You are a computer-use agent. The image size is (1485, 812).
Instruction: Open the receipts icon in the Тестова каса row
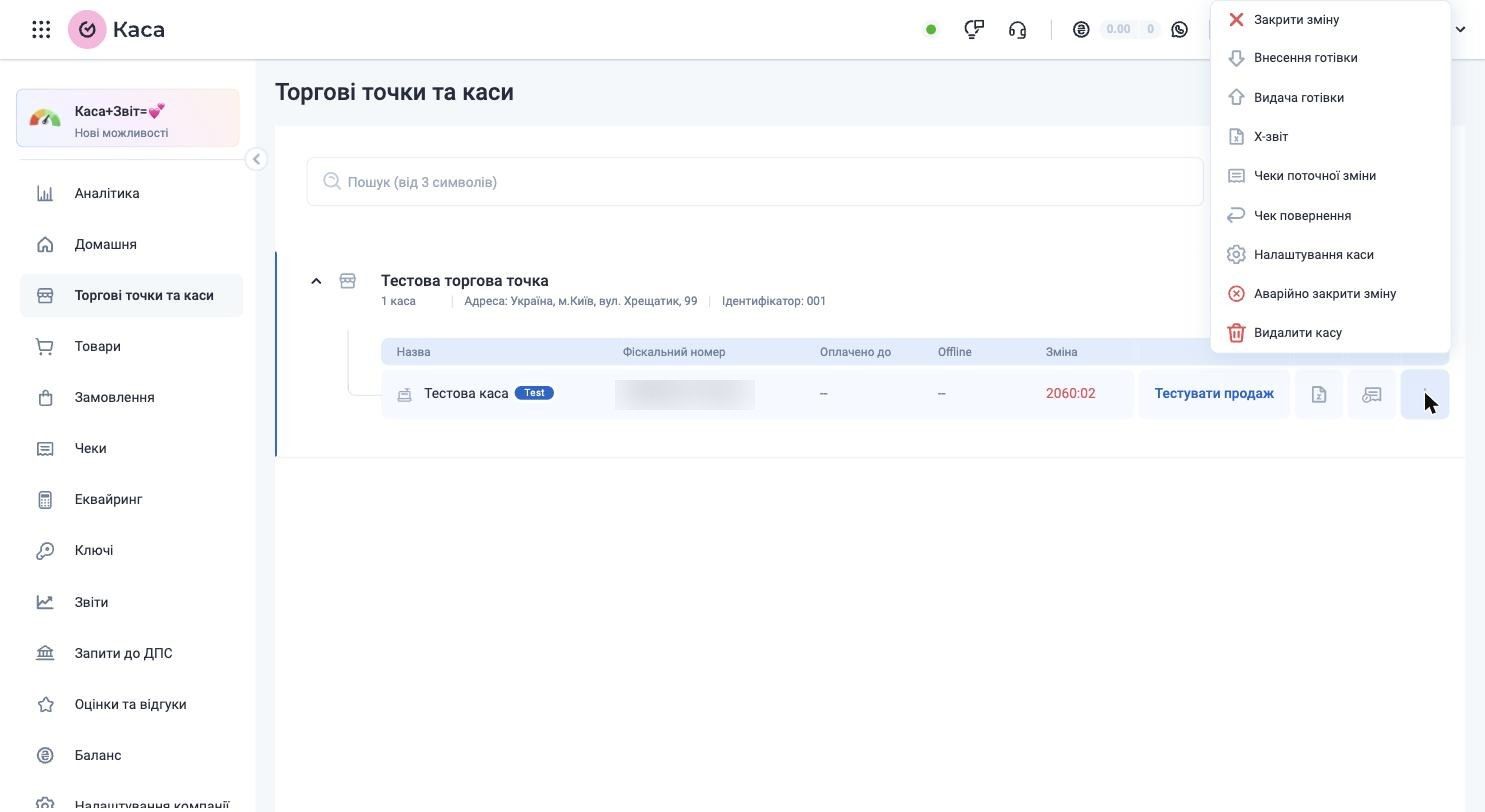pos(1372,394)
